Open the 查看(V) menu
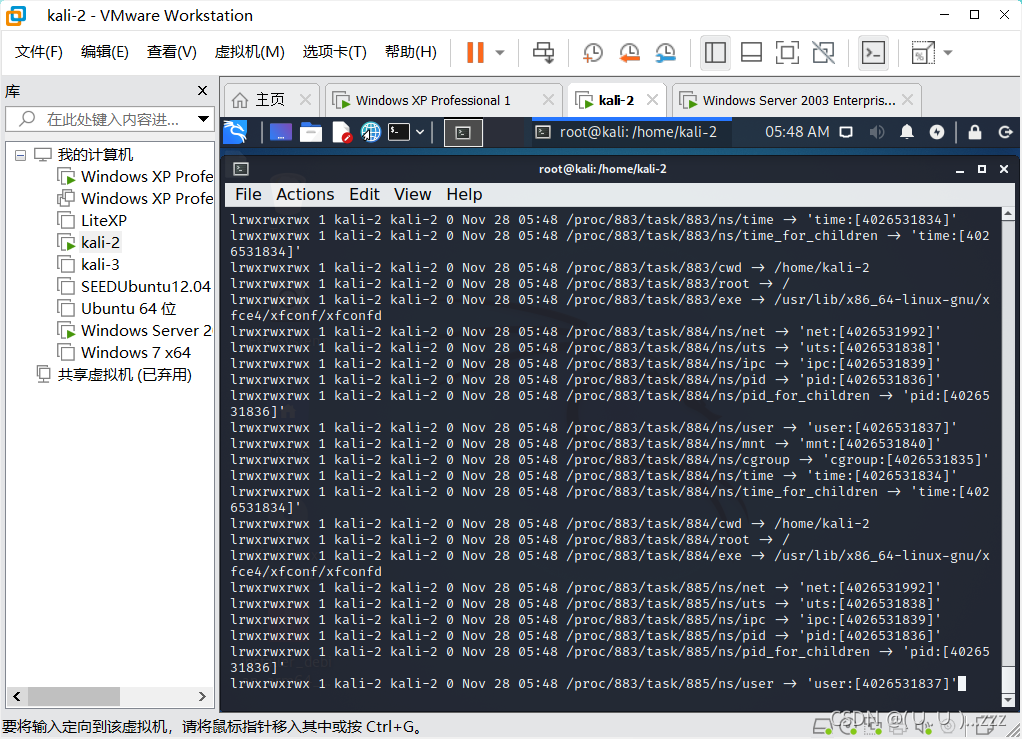Image resolution: width=1022 pixels, height=739 pixels. coord(171,51)
